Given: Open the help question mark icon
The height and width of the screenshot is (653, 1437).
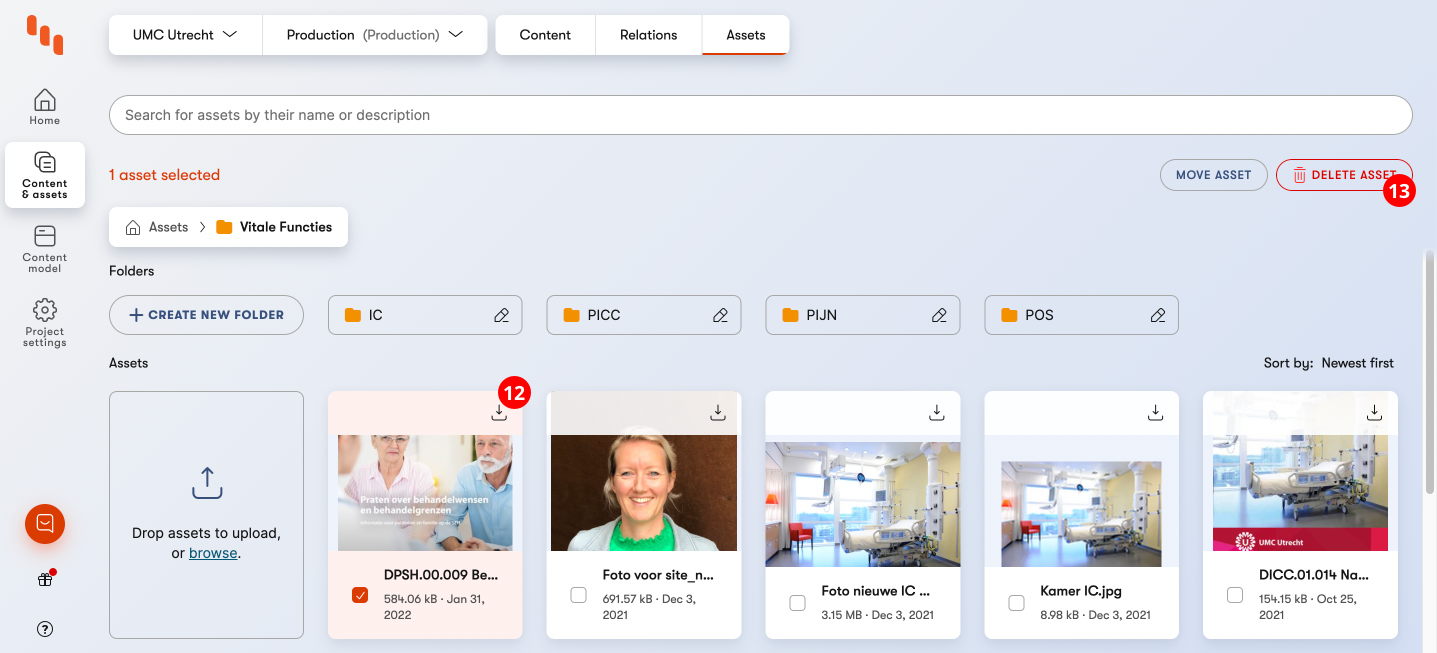Looking at the screenshot, I should [45, 629].
